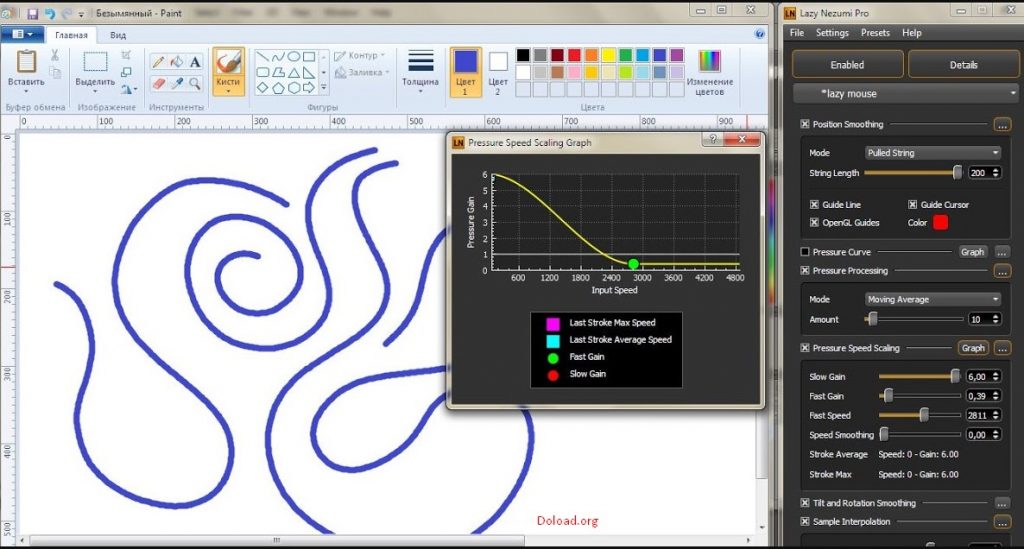This screenshot has height=549, width=1024.
Task: Select the Eraser tool
Action: 158,83
